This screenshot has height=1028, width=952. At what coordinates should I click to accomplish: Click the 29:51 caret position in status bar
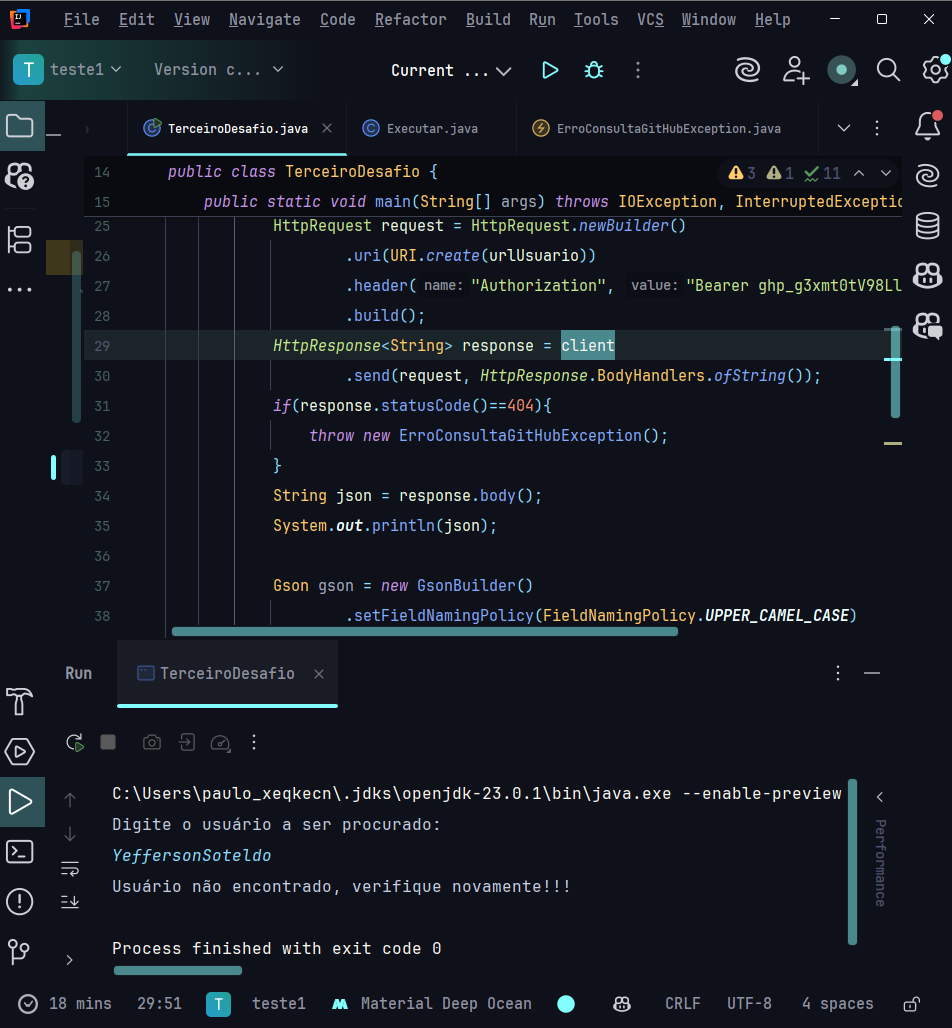pos(159,1004)
